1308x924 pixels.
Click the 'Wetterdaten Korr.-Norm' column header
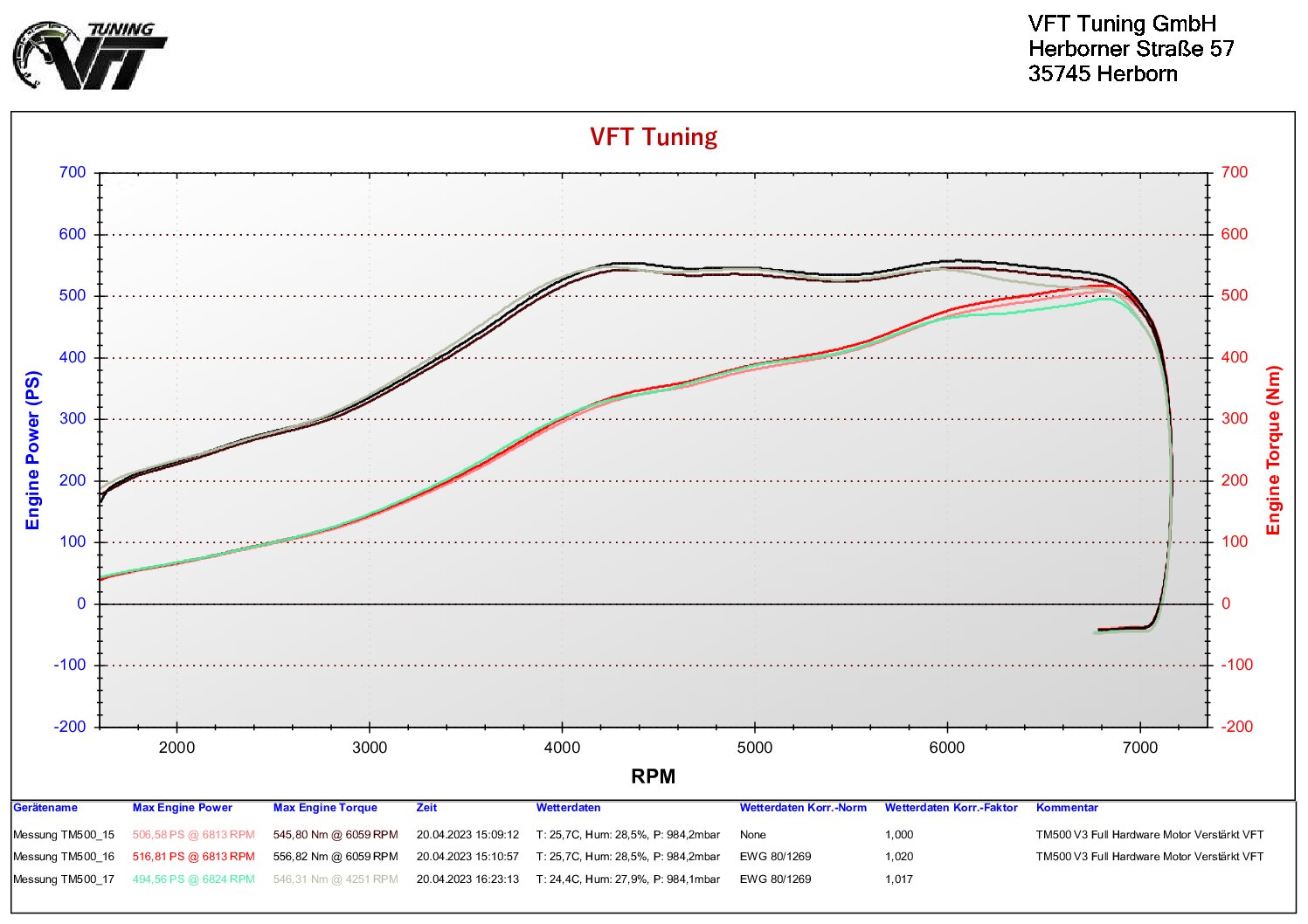click(803, 808)
